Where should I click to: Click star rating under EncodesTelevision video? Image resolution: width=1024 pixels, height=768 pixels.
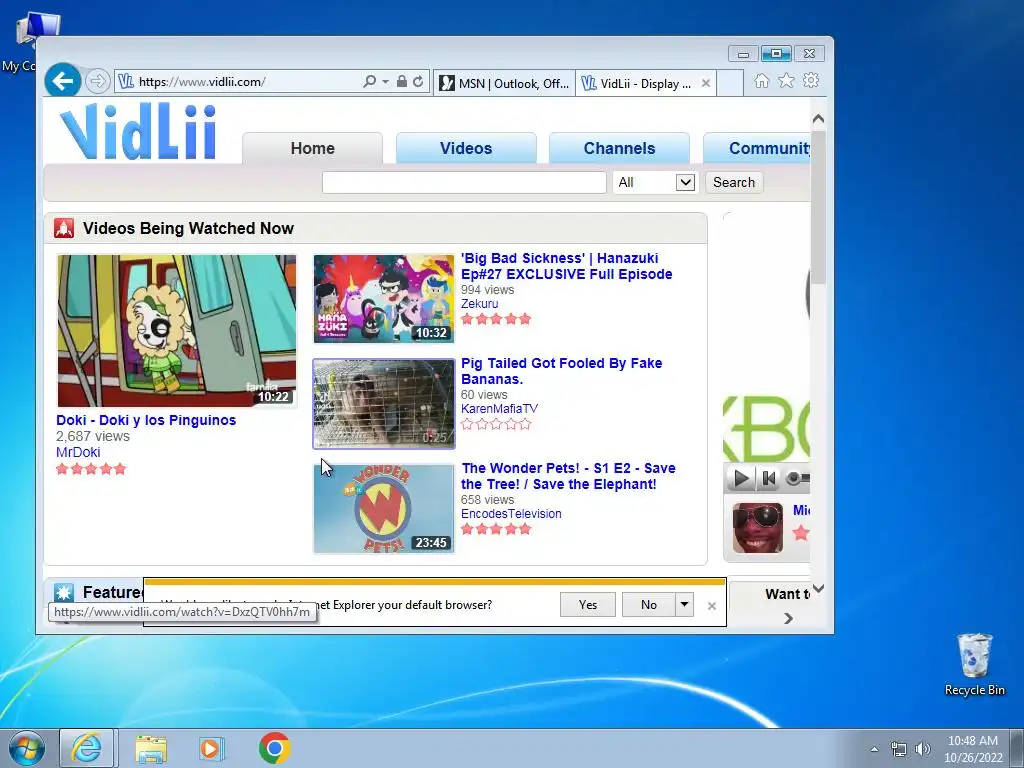point(496,529)
